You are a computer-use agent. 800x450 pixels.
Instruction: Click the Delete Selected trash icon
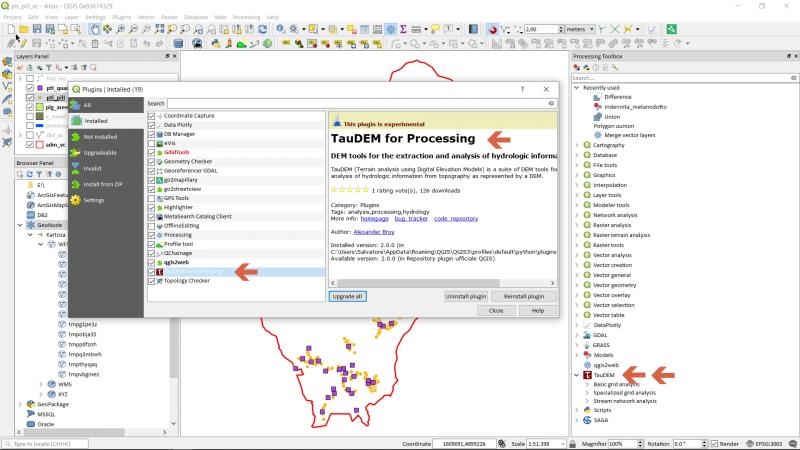coord(95,44)
